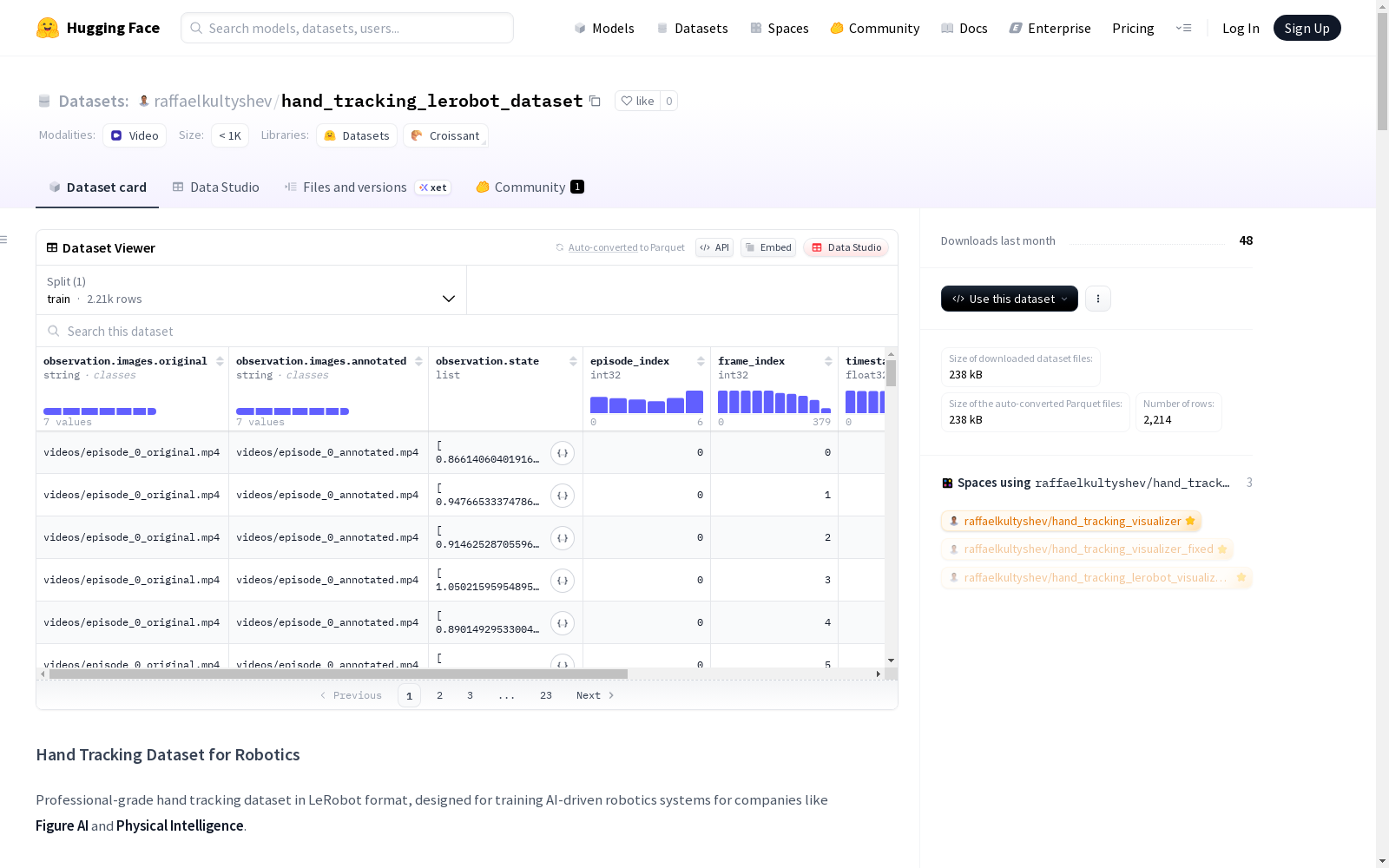The image size is (1389, 868).
Task: Open the Data Studio tab
Action: (215, 187)
